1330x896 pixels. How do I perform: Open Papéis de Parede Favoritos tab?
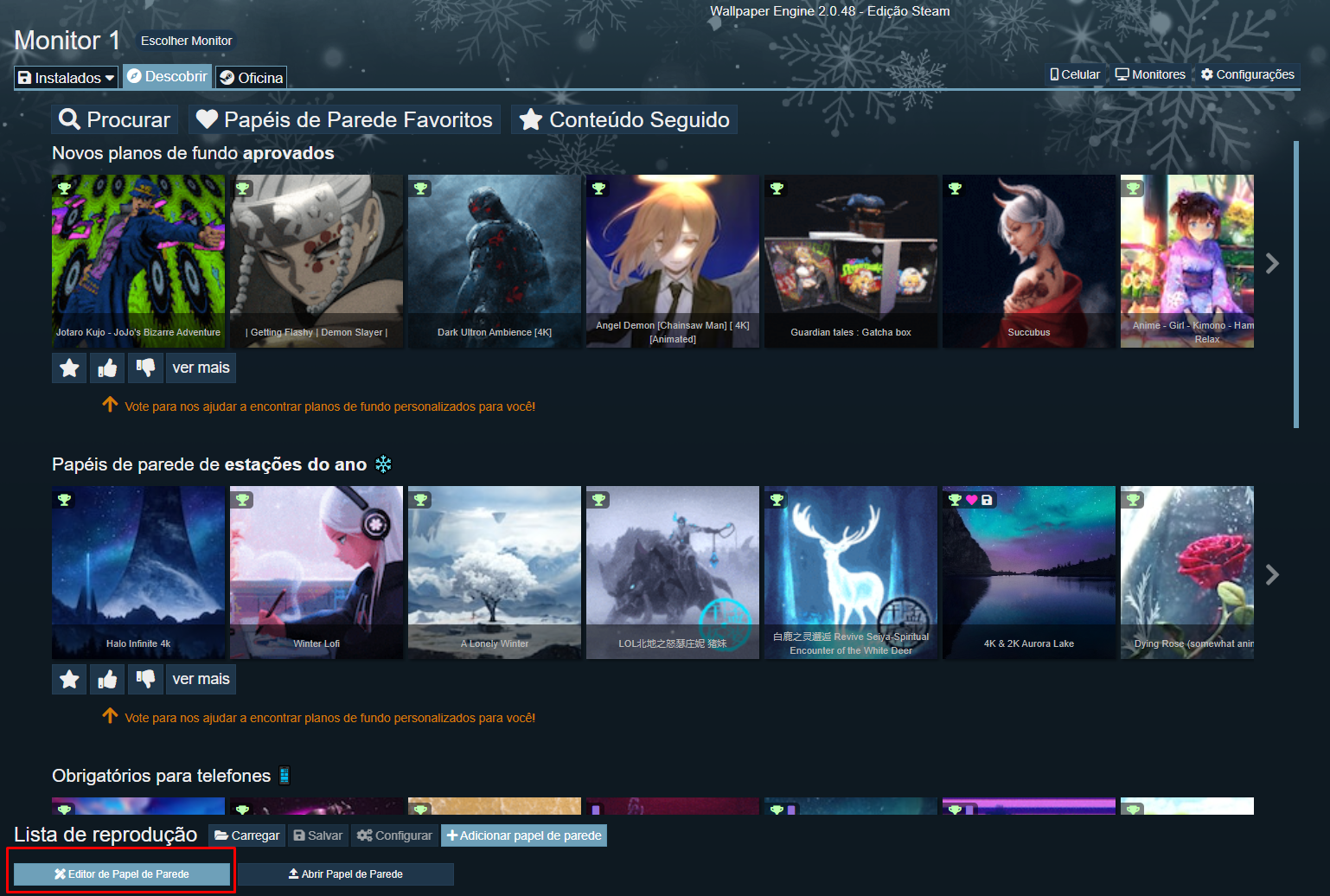pyautogui.click(x=345, y=119)
